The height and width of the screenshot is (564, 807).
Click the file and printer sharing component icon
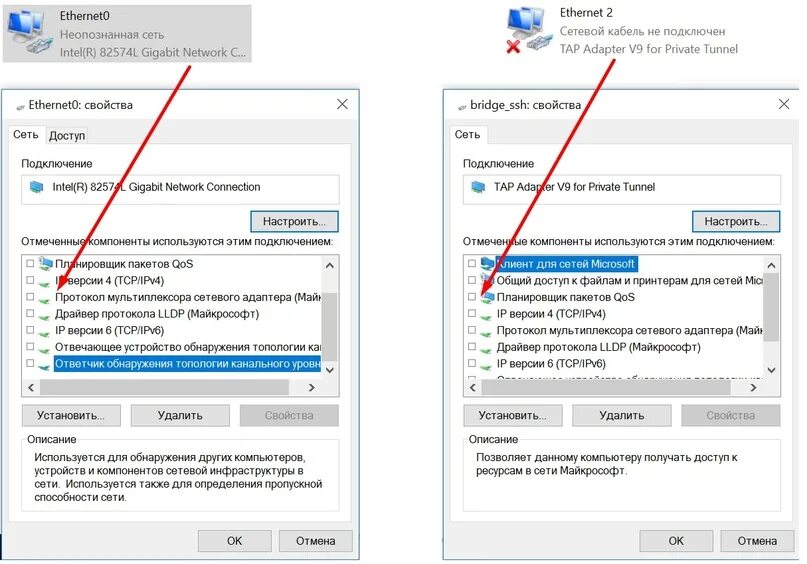coord(487,280)
